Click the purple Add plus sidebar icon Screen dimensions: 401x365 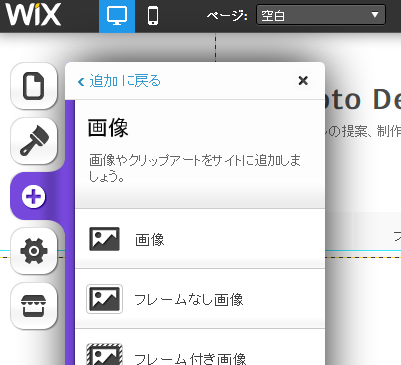point(34,196)
